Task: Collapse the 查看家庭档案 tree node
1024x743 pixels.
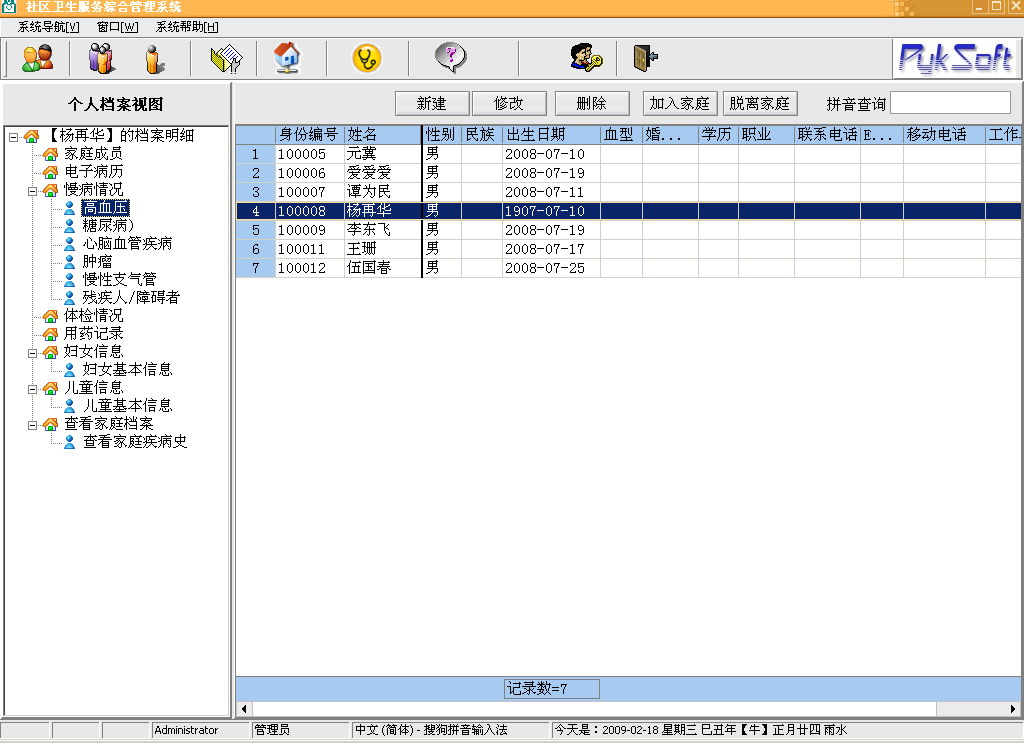Action: (x=32, y=424)
